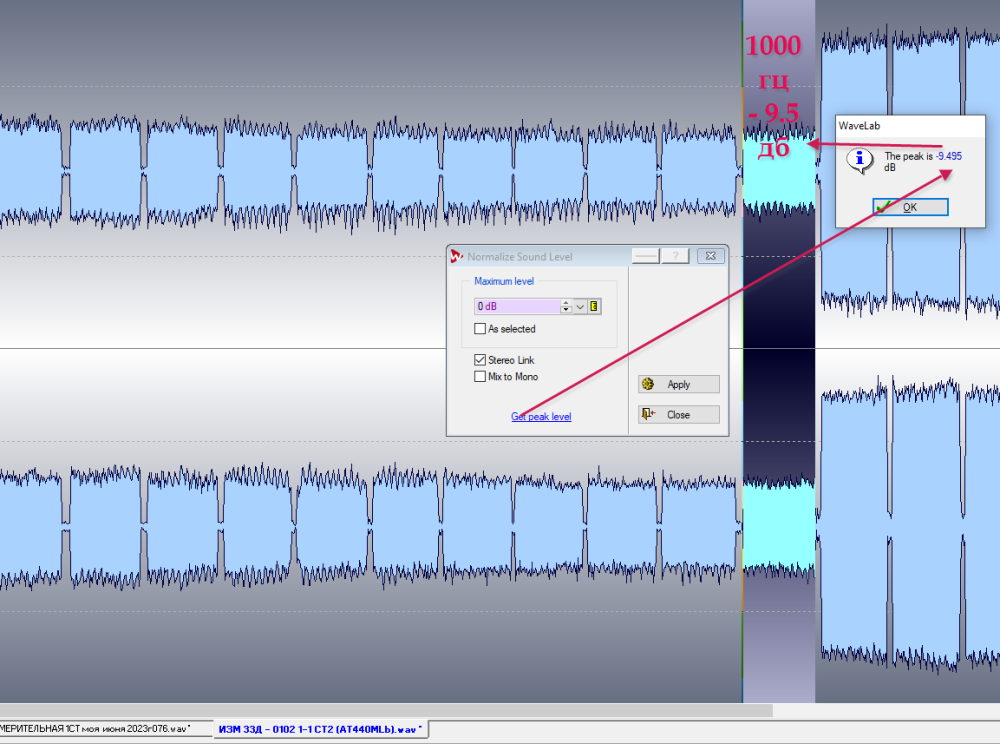
Task: Click the Get peak level link
Action: click(x=541, y=417)
